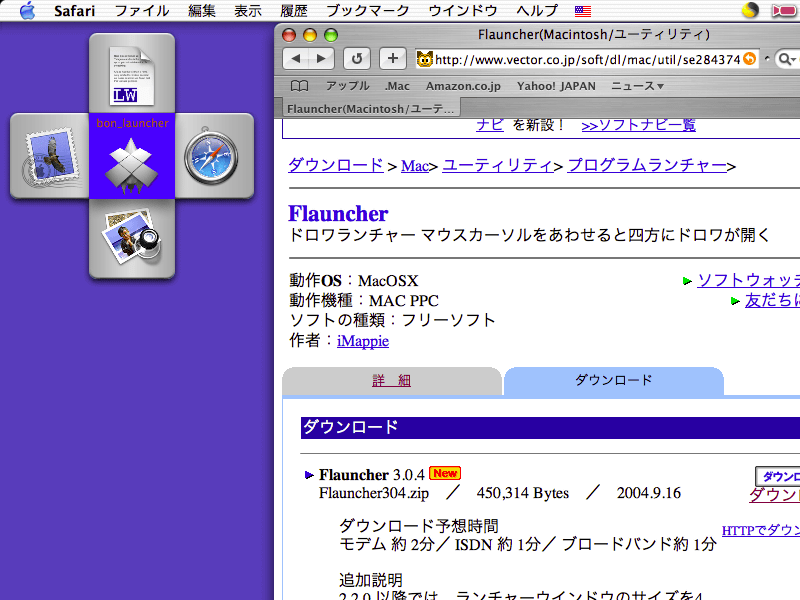The image size is (800, 600).
Task: Click the Flauncher heading text
Action: click(338, 214)
